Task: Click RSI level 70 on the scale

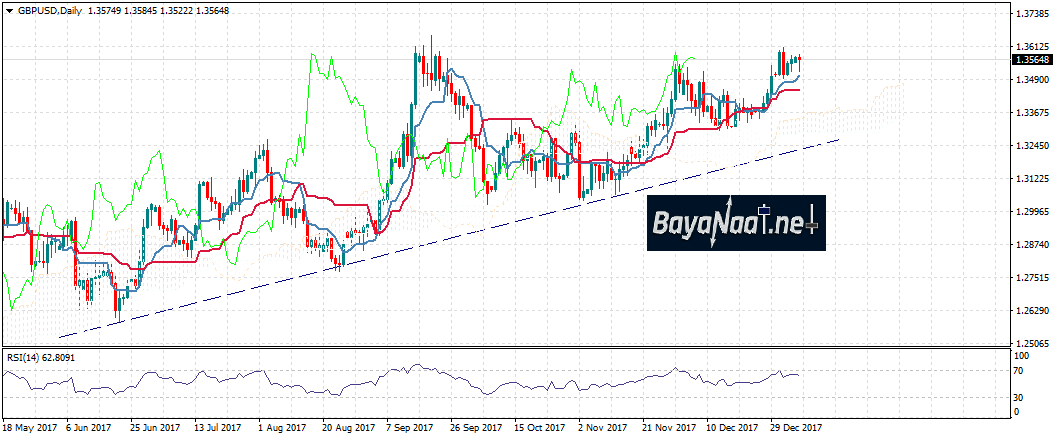Action: (x=1020, y=371)
